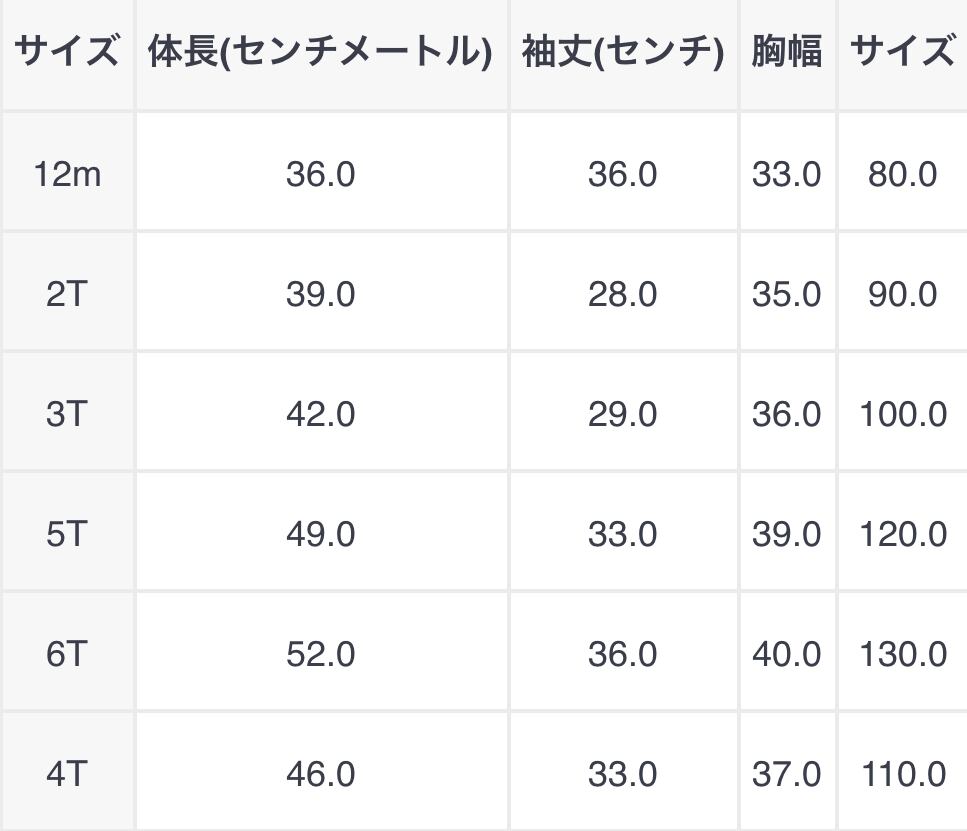
Task: Select the 42.0 body length value
Action: 320,414
